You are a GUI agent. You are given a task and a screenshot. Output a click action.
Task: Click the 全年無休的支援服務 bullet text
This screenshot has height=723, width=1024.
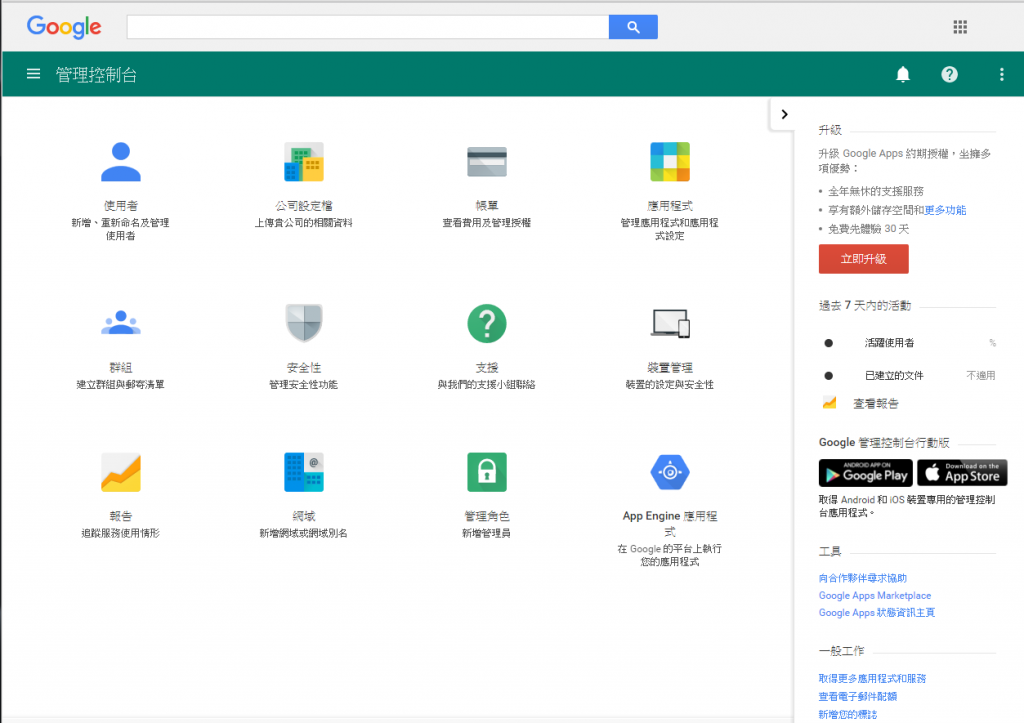[x=876, y=191]
